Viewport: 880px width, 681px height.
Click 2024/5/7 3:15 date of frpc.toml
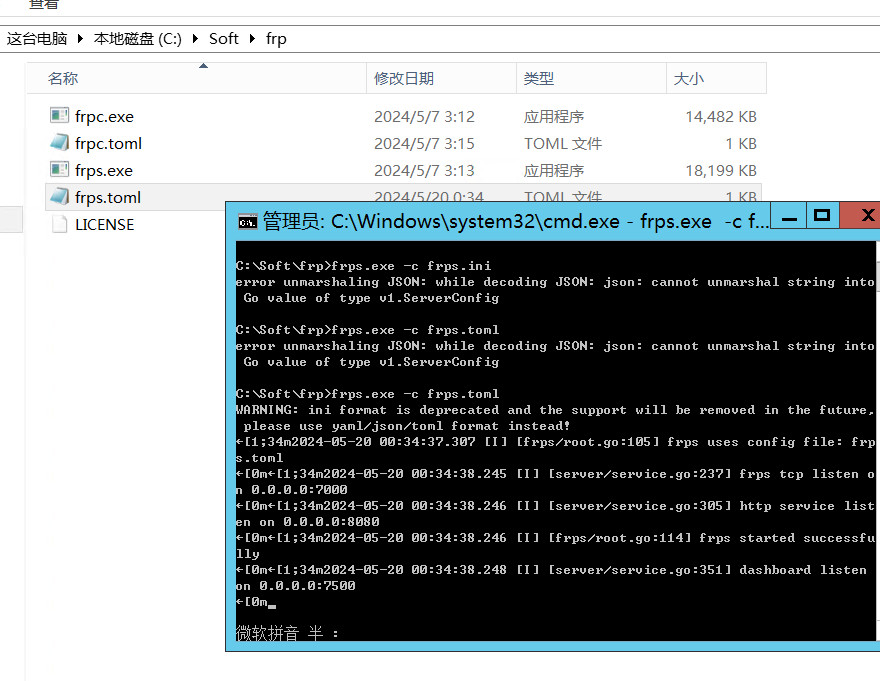click(424, 143)
